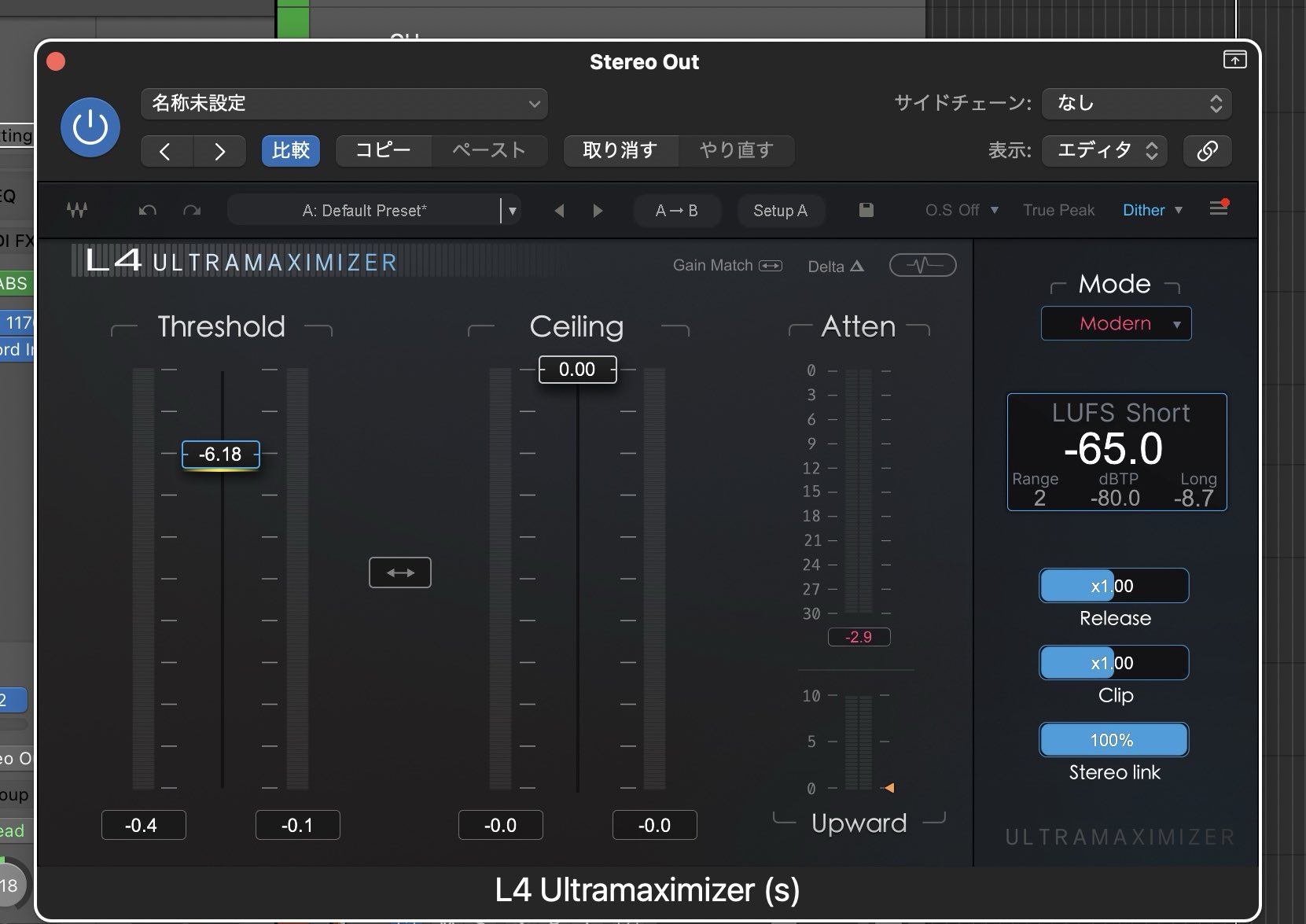Viewport: 1306px width, 924px height.
Task: Open the A: Default Preset menu
Action: click(x=364, y=211)
